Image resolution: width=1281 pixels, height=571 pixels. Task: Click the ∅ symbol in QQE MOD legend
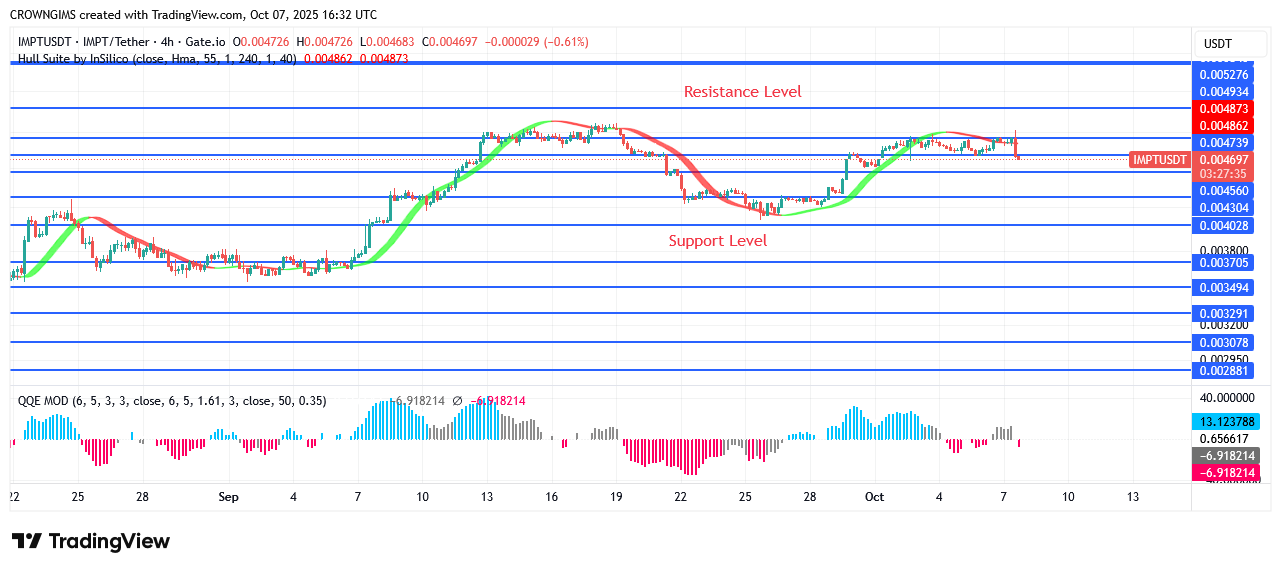click(x=457, y=401)
